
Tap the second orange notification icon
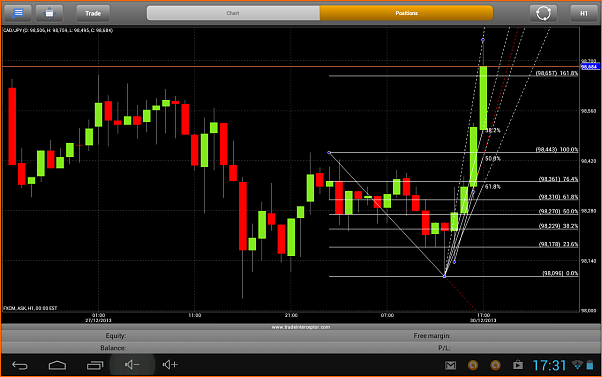tap(495, 365)
